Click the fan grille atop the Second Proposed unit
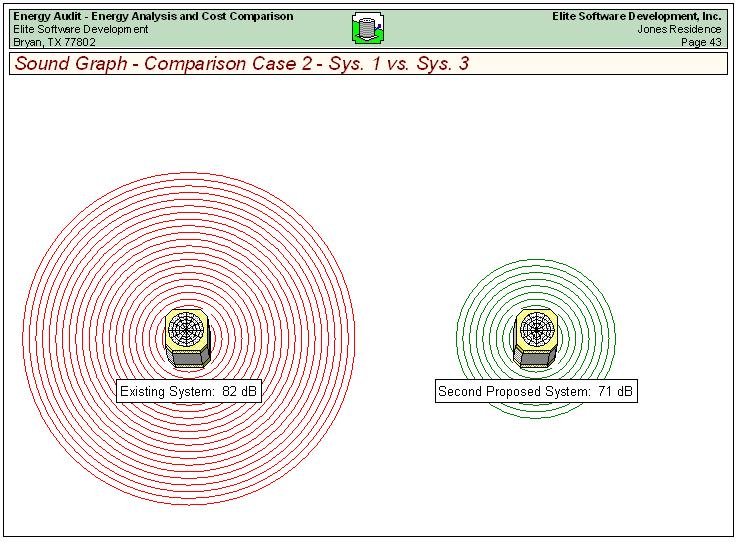737x542 pixels. (536, 326)
